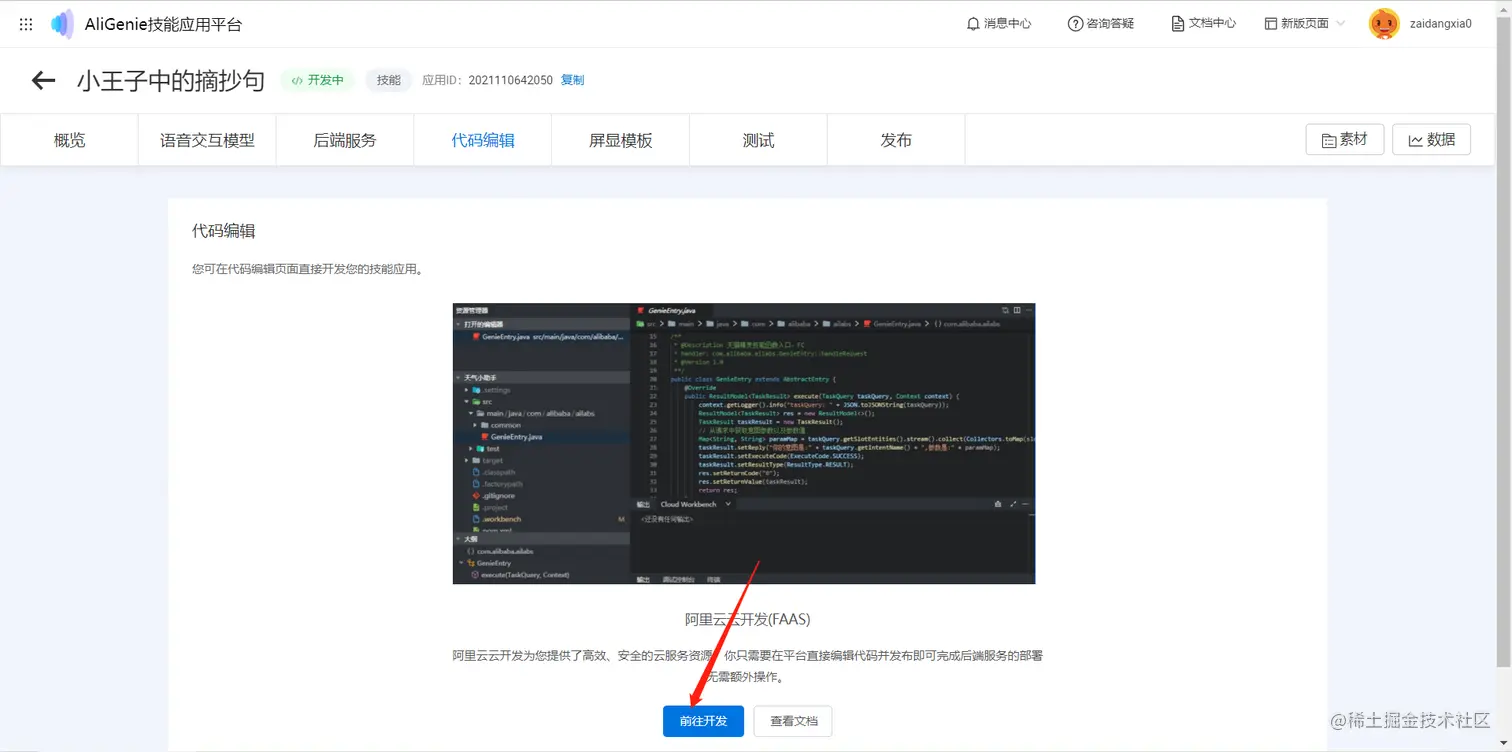Click the page scrollbar up arrow

click(1503, 8)
